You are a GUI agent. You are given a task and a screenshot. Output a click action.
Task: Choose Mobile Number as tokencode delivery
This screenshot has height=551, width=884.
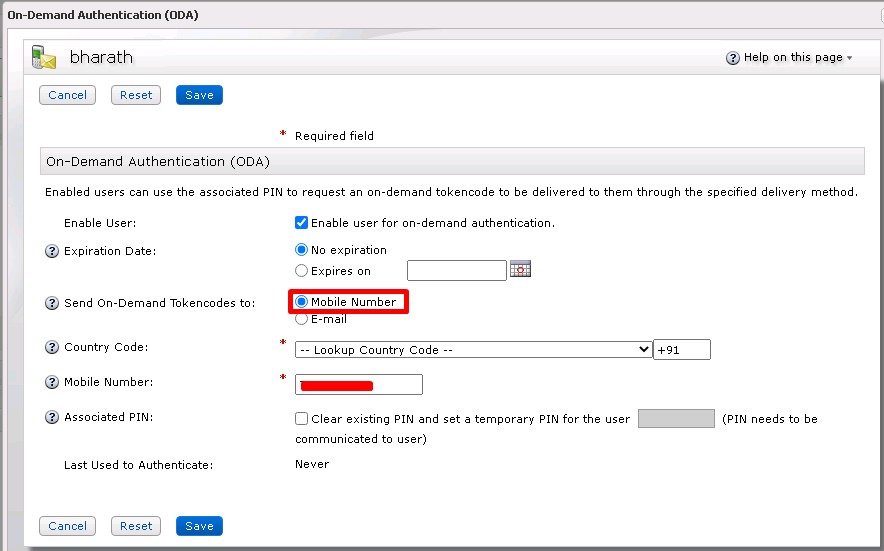302,302
